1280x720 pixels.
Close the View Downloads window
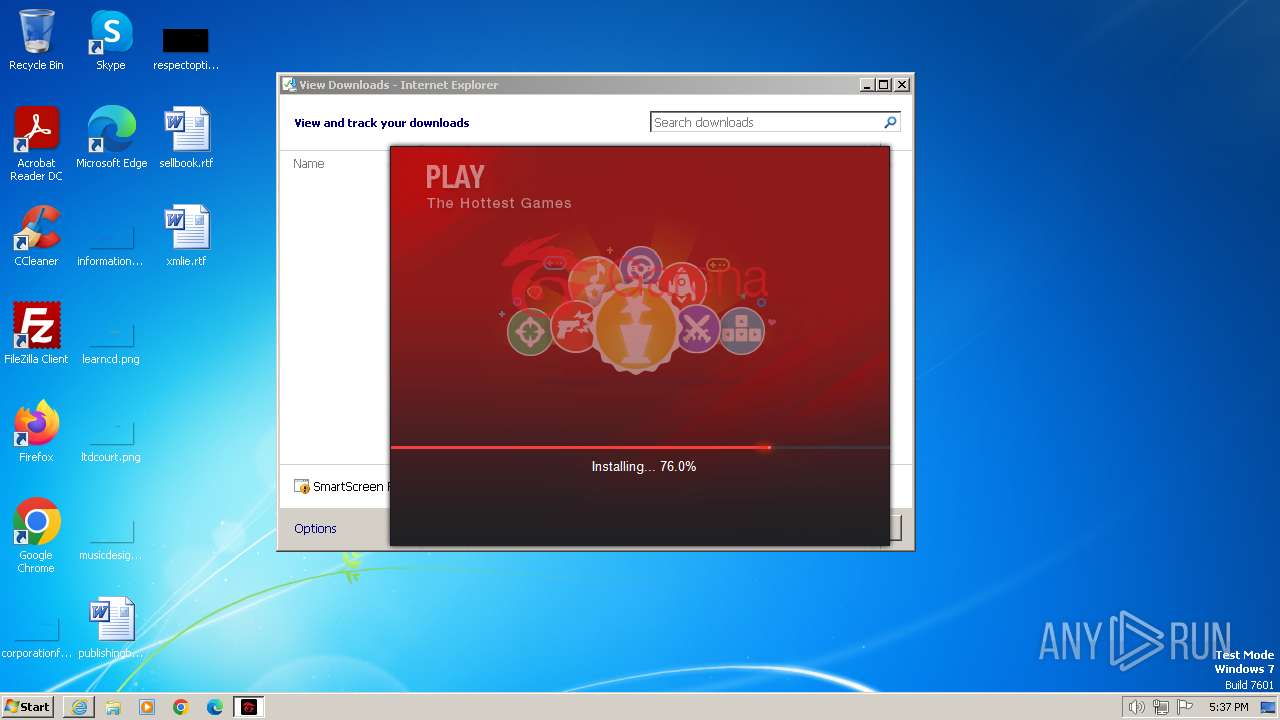click(902, 85)
